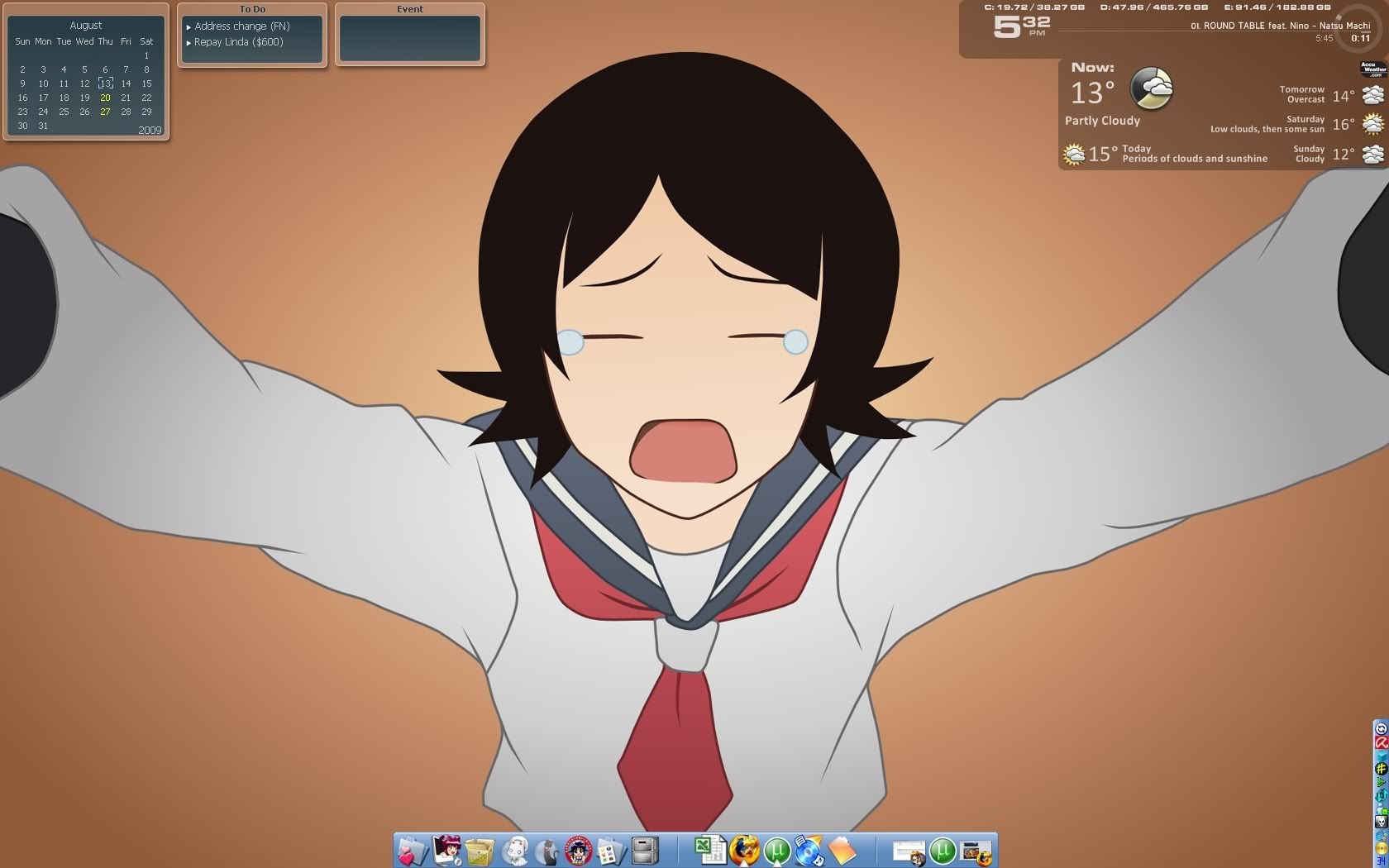Click the 5:45 track length text
1389x868 pixels.
(1324, 38)
